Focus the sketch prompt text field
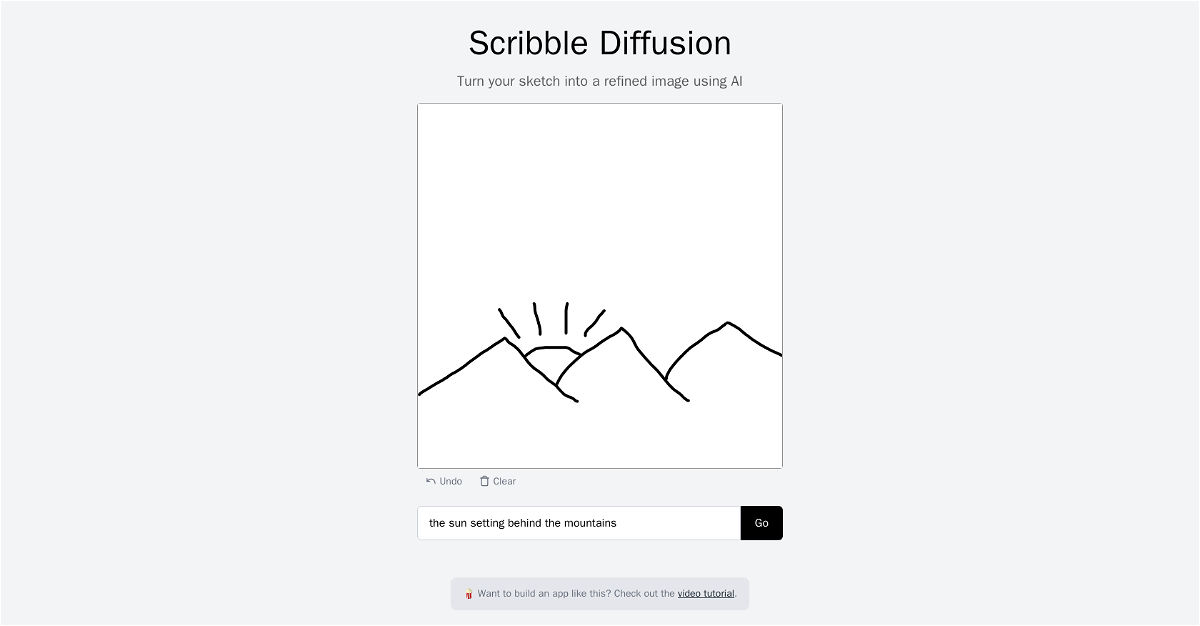 [x=579, y=523]
